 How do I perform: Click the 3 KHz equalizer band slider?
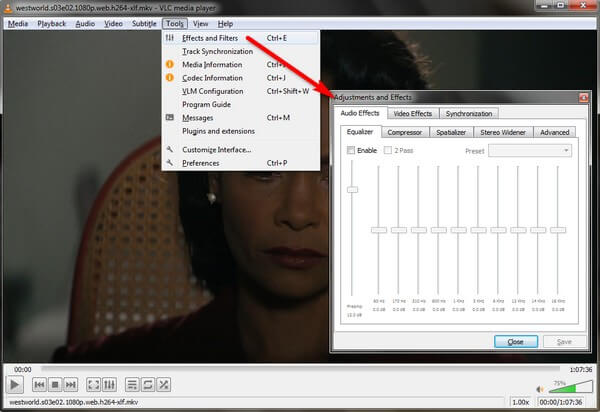coord(478,230)
